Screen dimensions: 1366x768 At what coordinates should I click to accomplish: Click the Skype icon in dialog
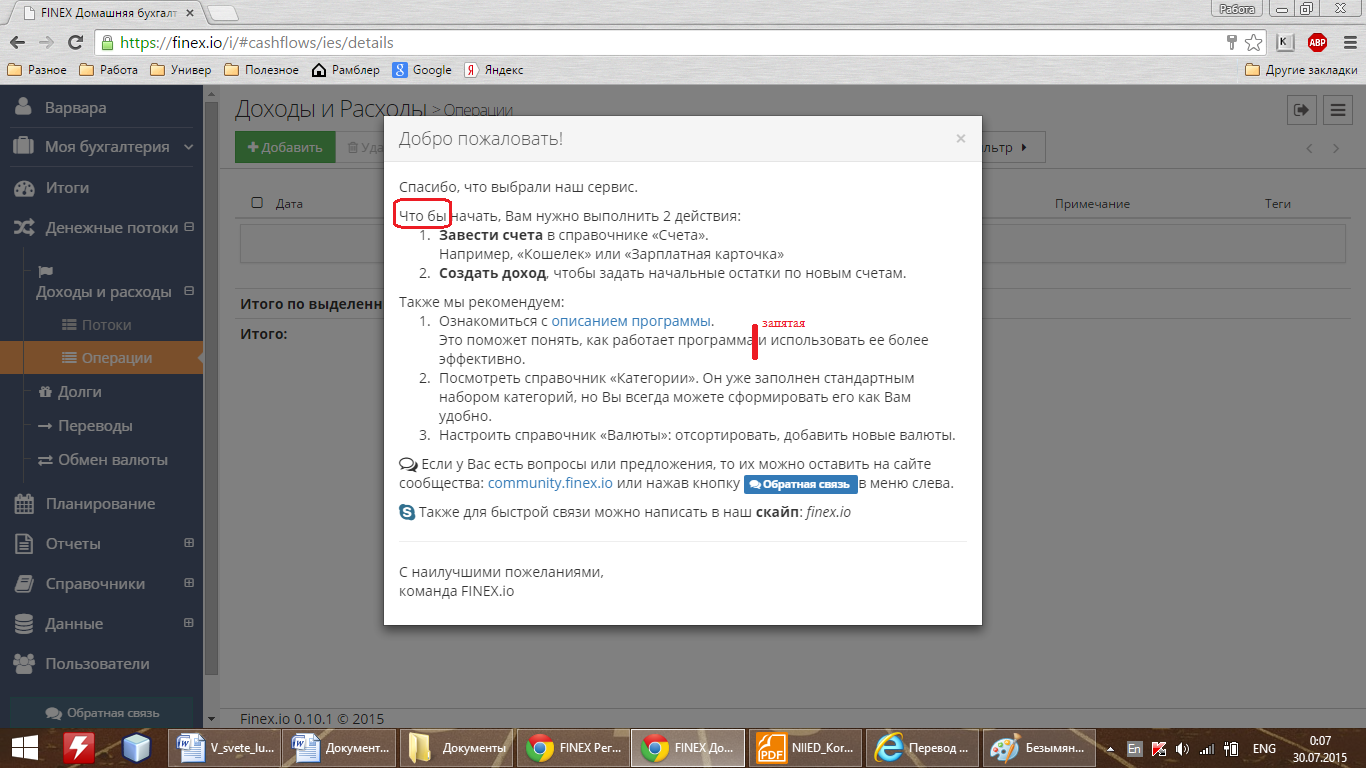[407, 512]
